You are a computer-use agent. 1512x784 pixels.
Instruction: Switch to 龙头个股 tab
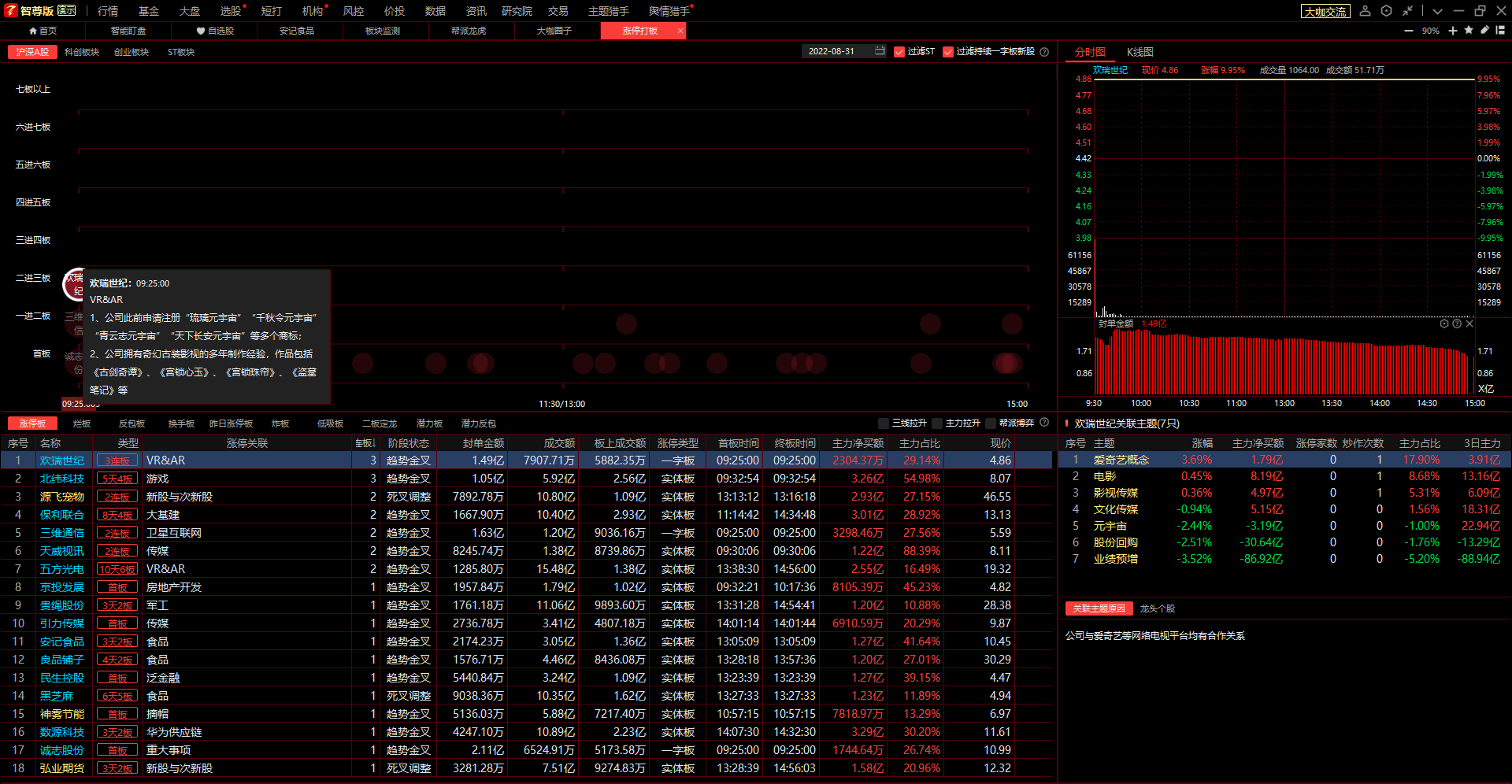(x=1157, y=608)
